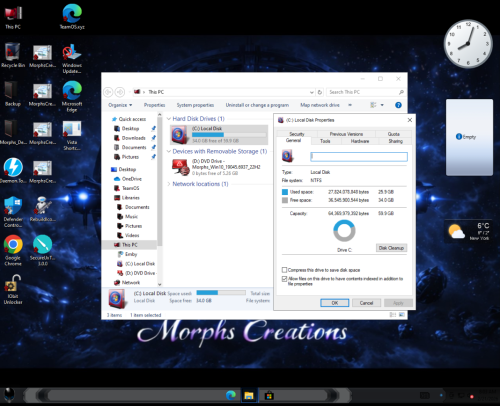Click Properties in Explorer toolbar
The image size is (500, 406).
(154, 105)
